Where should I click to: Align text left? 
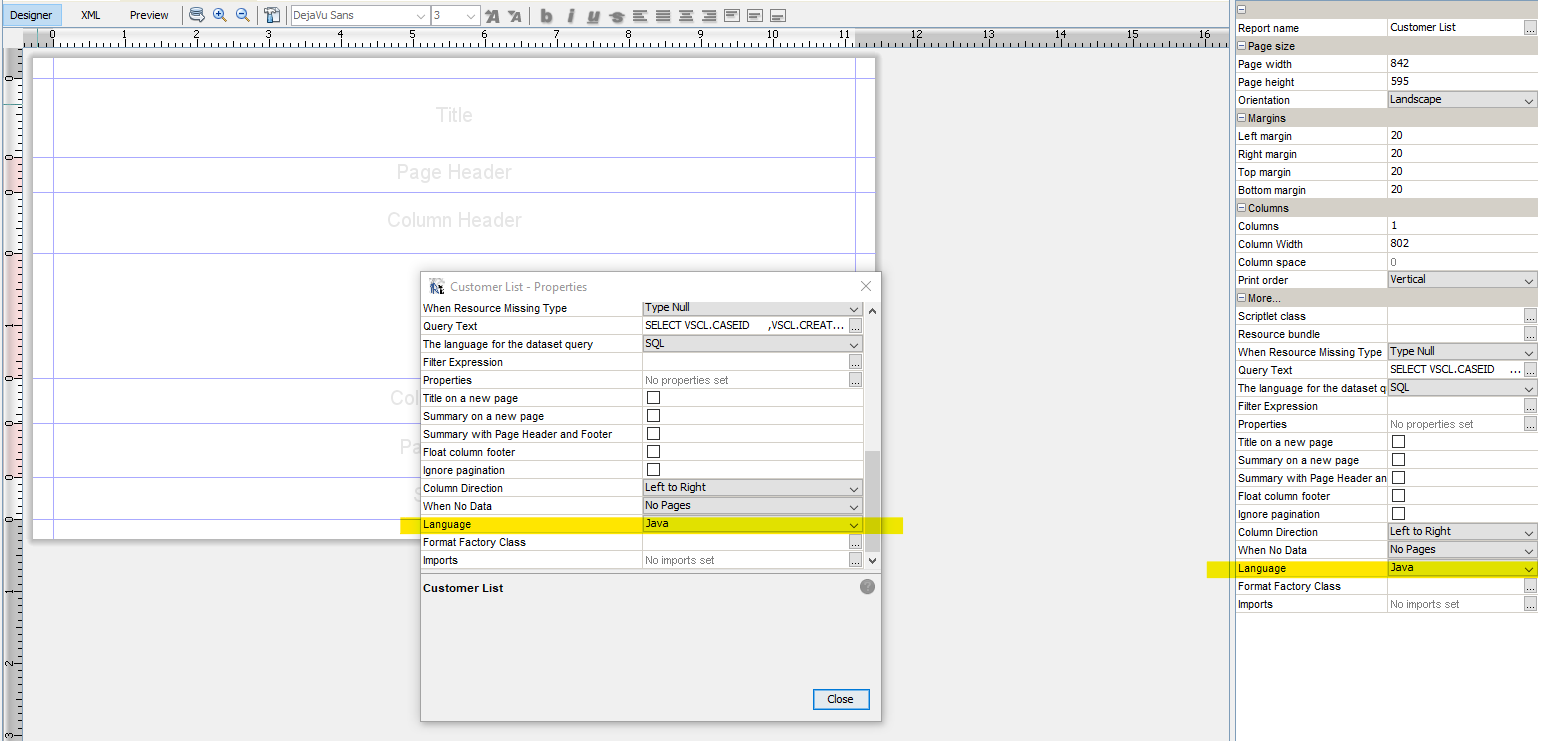(x=639, y=16)
